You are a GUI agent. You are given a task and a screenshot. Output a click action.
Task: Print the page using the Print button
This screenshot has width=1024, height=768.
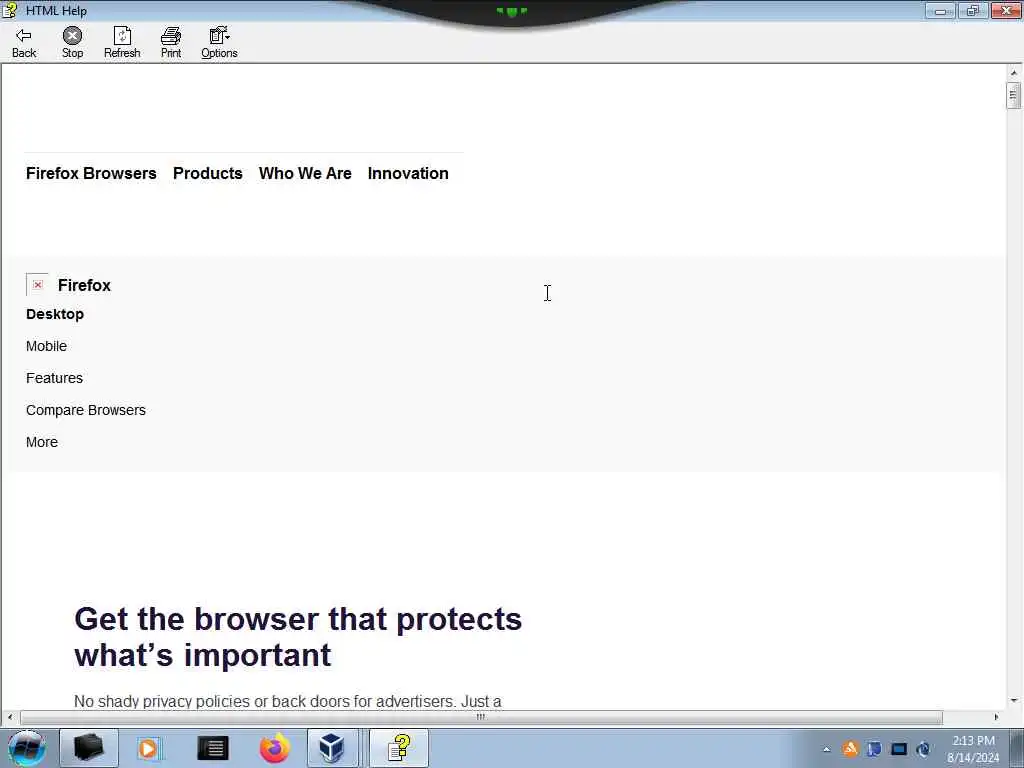point(171,43)
